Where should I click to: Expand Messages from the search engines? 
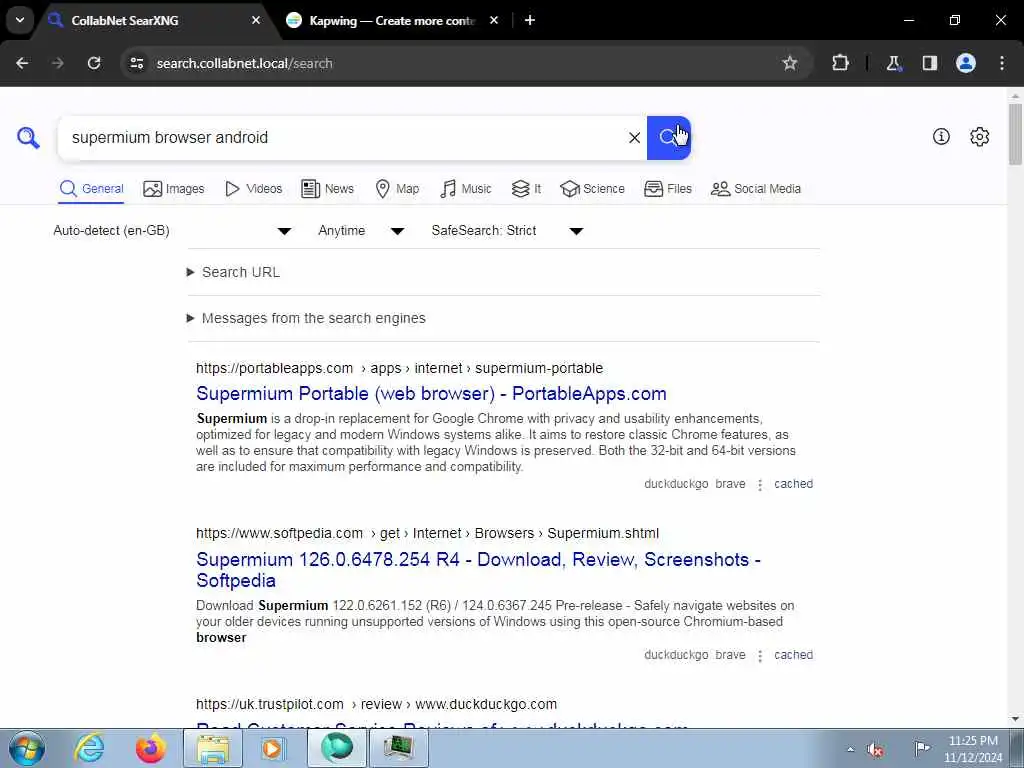coord(306,318)
